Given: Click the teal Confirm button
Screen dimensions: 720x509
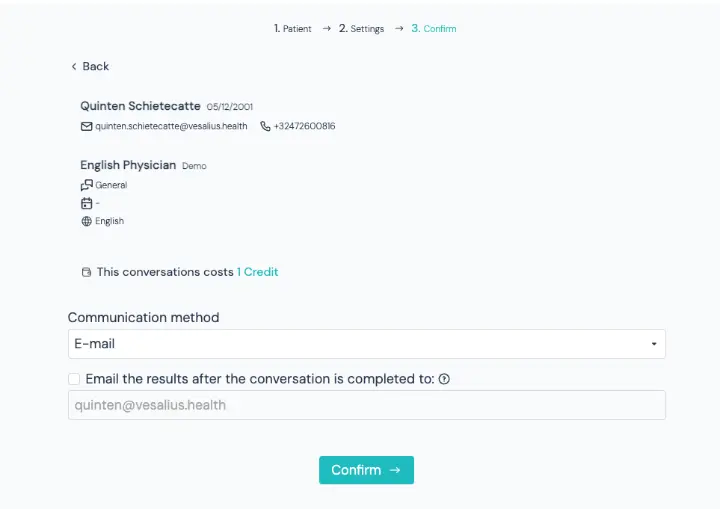Looking at the screenshot, I should 366,470.
